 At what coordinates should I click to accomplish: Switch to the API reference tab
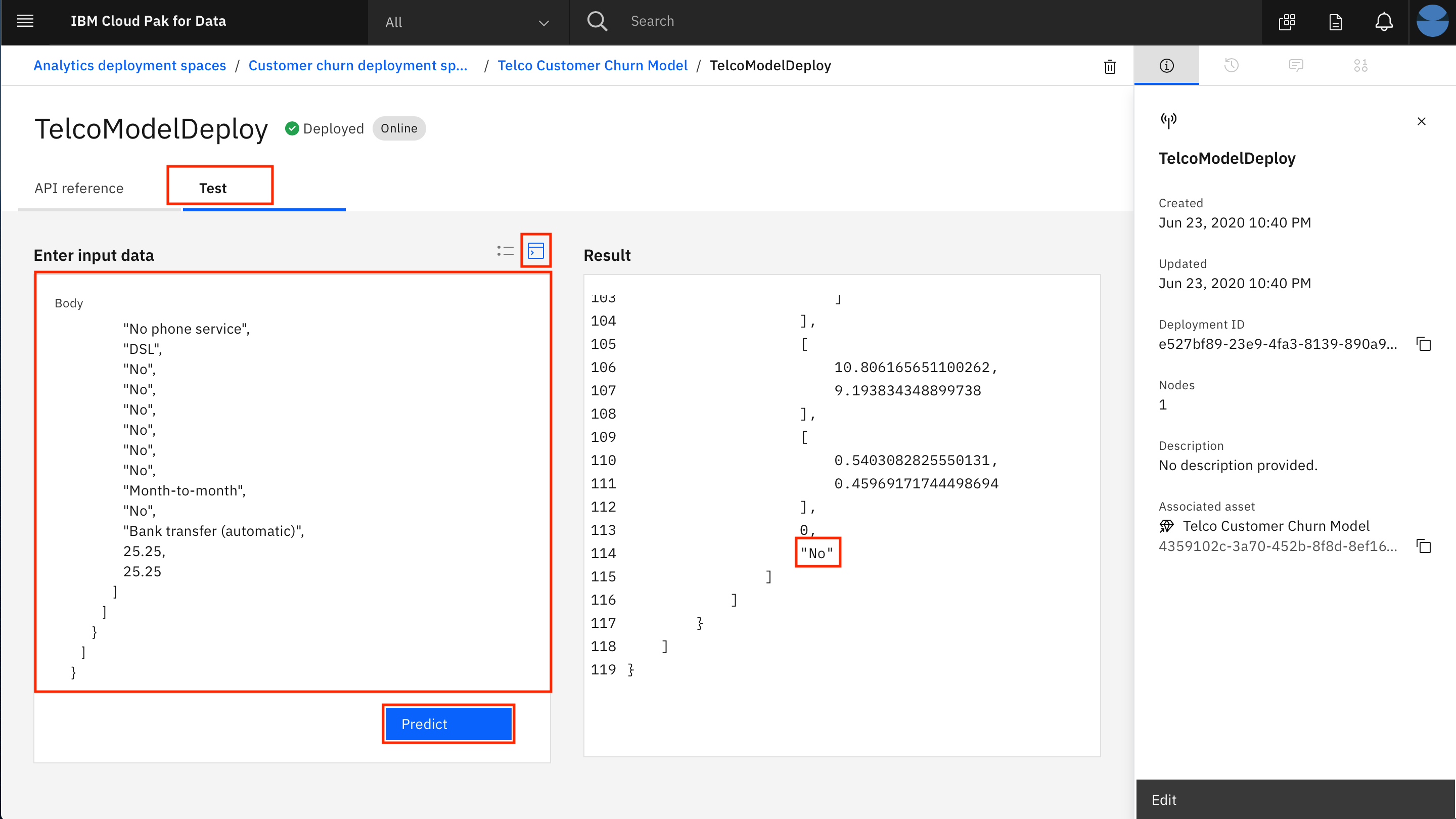79,188
